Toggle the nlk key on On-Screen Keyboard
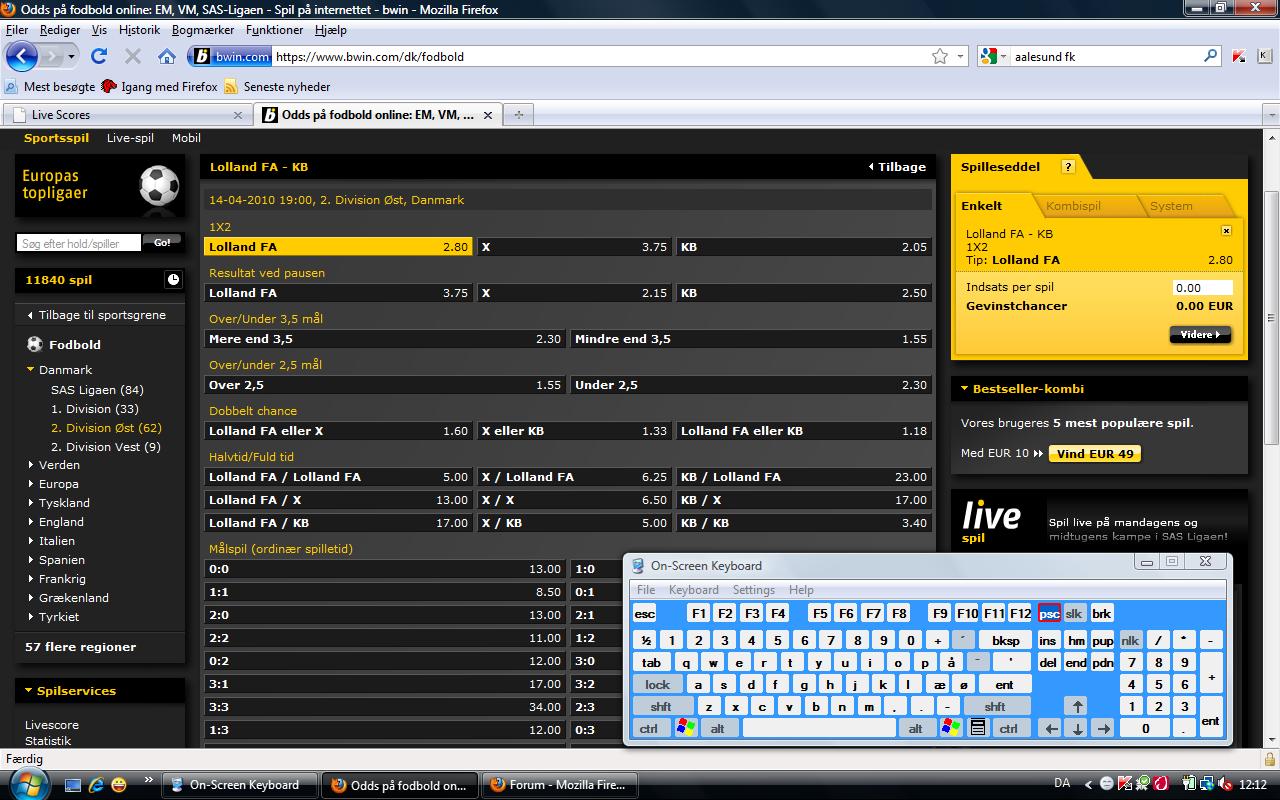1280x800 pixels. click(1130, 640)
